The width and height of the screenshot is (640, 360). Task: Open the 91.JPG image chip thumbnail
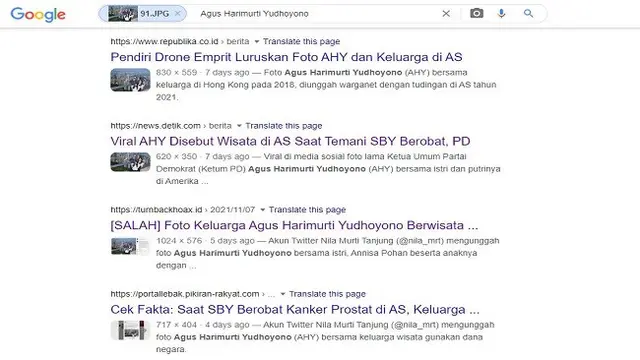pos(122,14)
